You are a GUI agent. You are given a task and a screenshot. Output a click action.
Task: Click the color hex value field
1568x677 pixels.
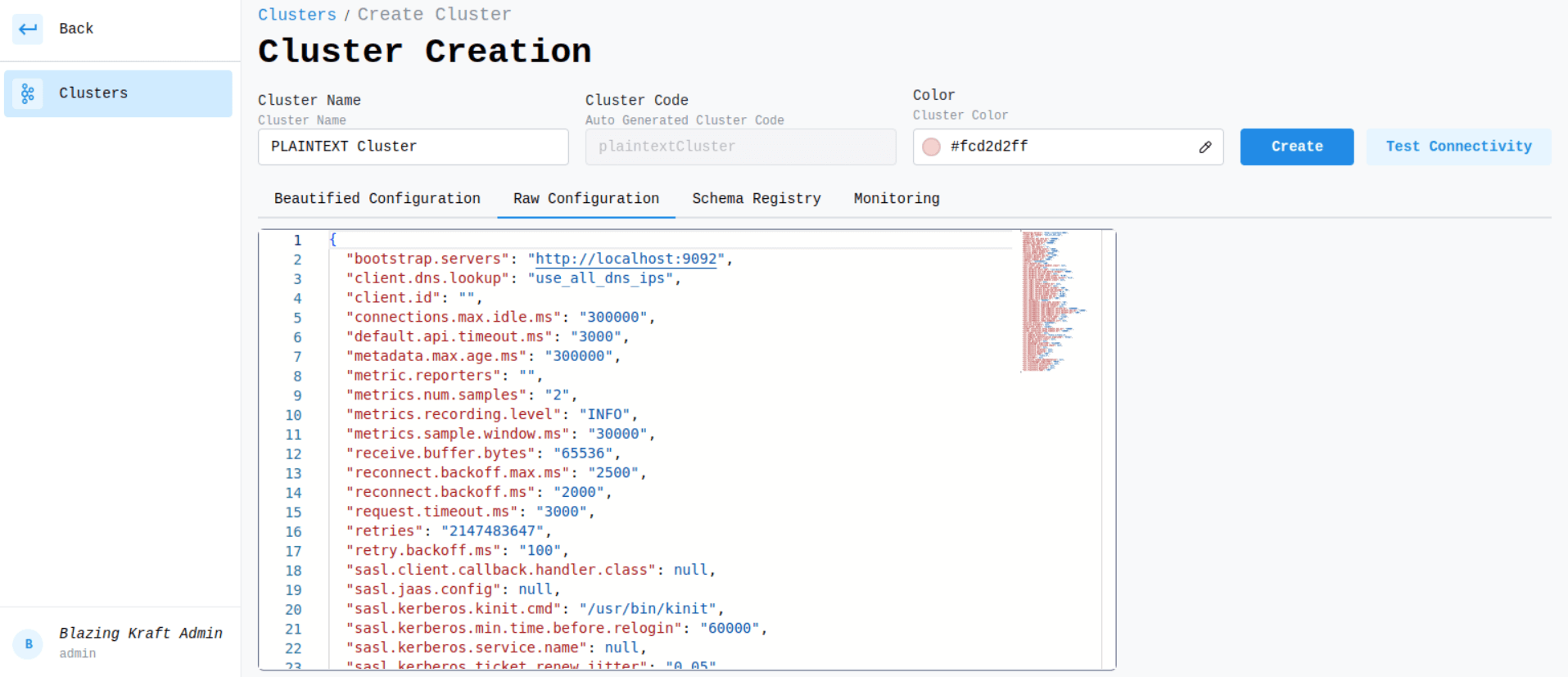1064,147
